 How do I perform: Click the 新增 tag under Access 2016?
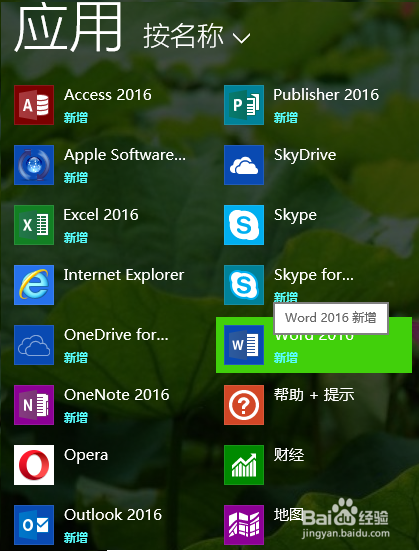pos(76,117)
